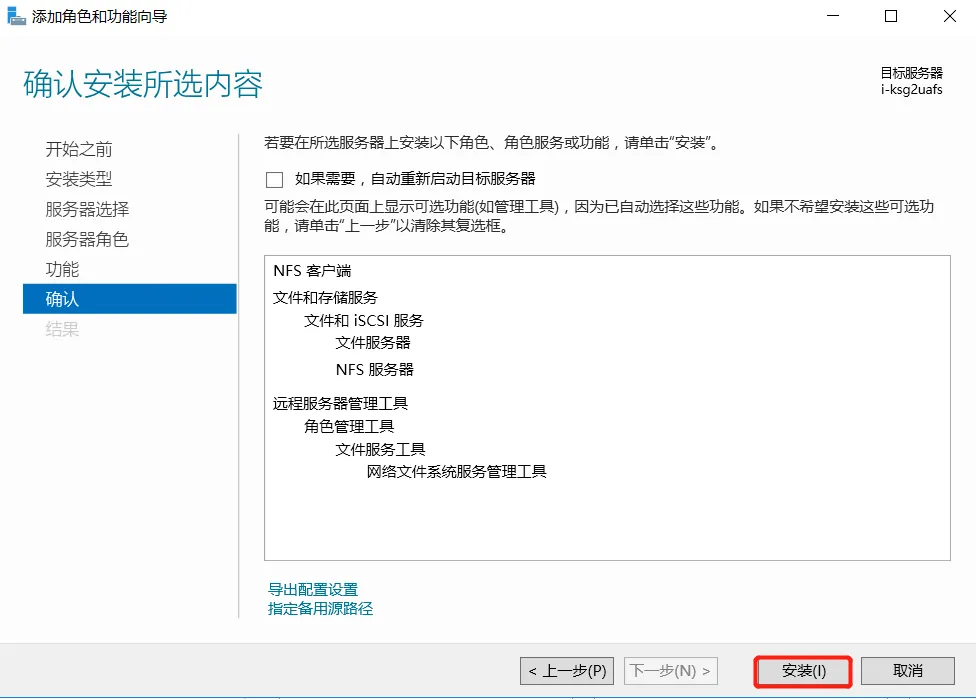
Task: Click the wizard app icon in title bar
Action: [17, 17]
